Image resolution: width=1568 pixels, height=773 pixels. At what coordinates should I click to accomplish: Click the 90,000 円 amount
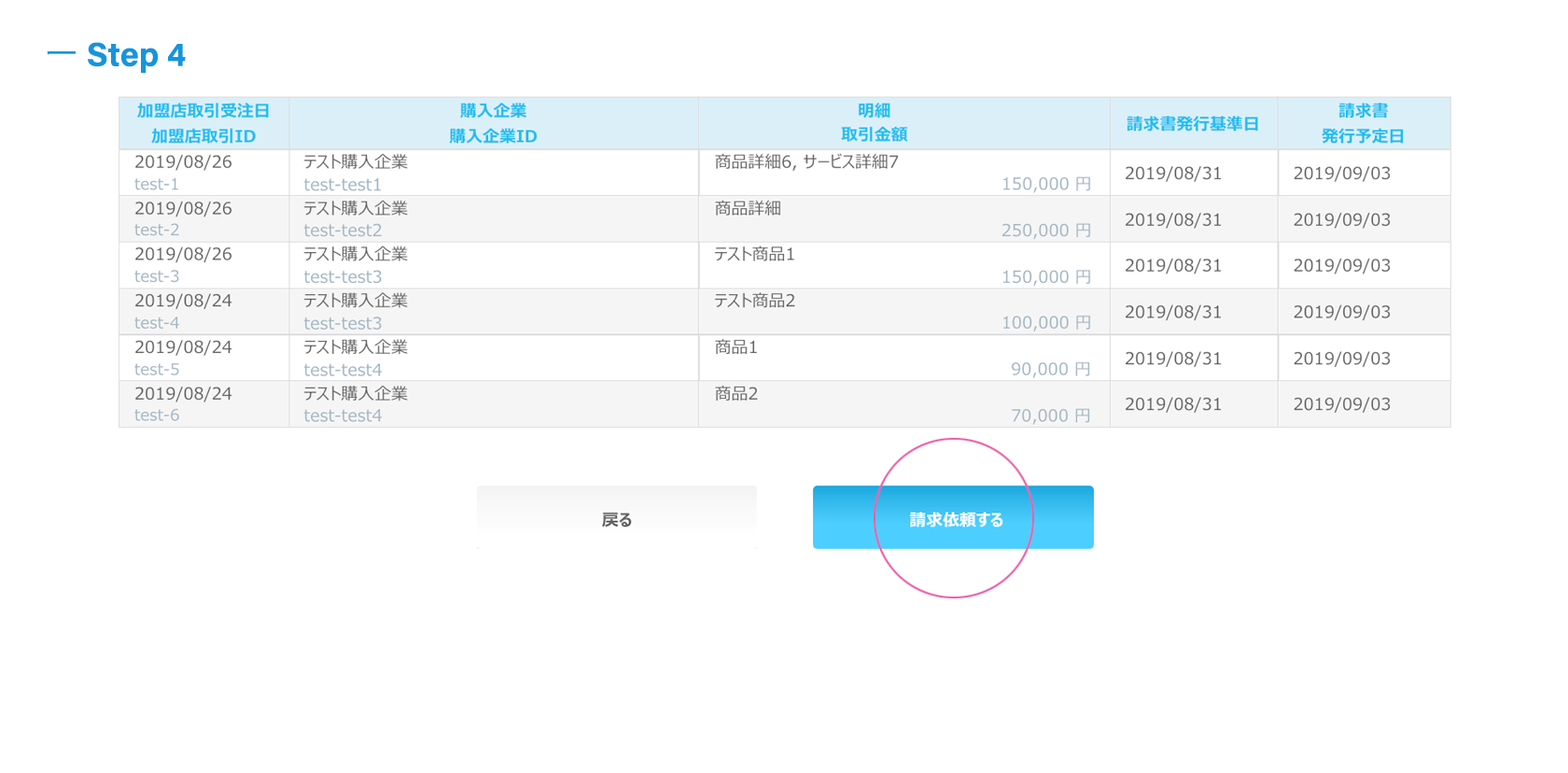(x=1051, y=370)
